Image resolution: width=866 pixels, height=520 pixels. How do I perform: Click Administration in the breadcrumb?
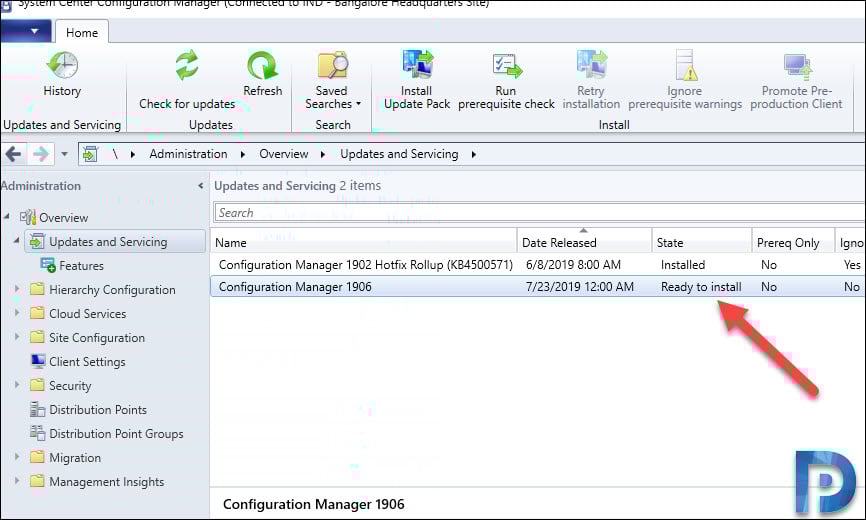pyautogui.click(x=188, y=154)
